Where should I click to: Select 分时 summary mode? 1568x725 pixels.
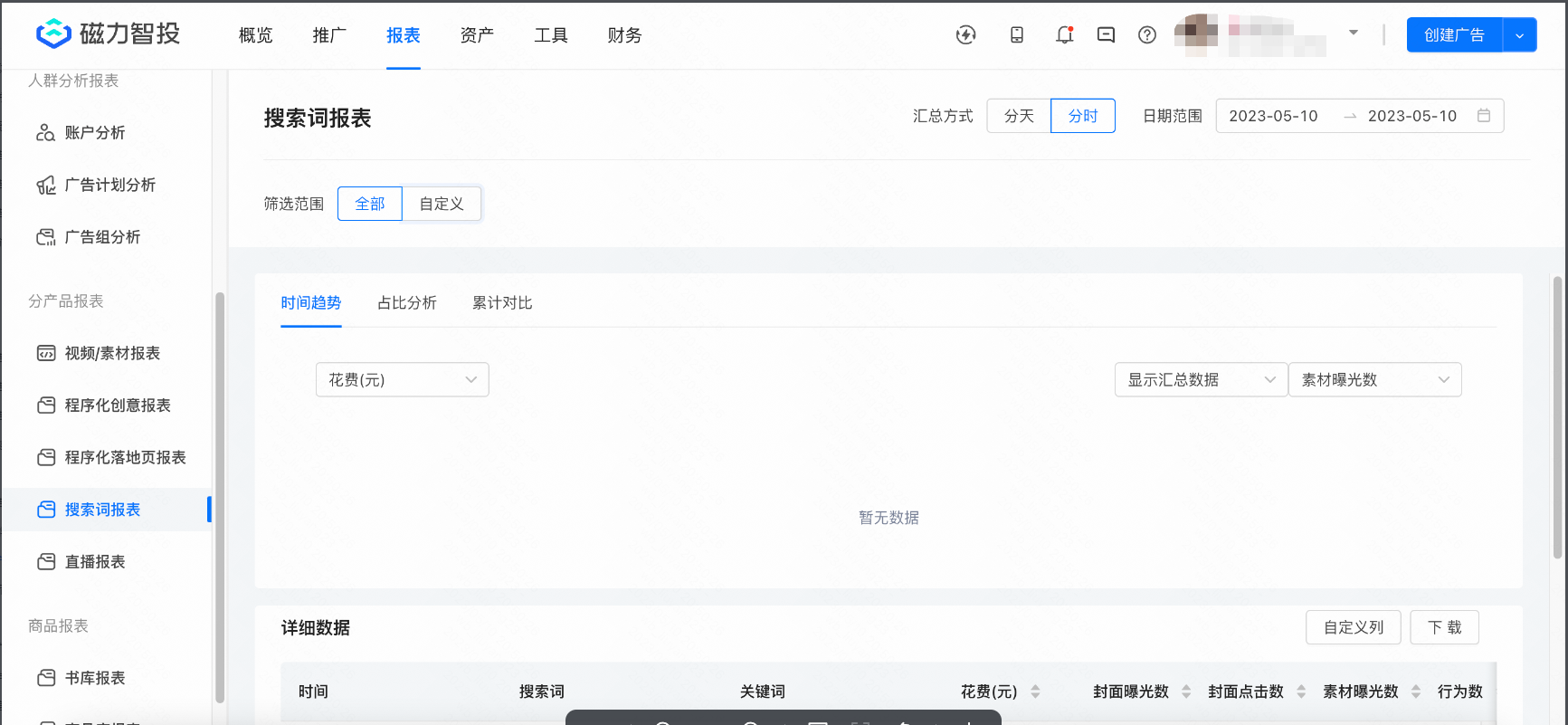[x=1083, y=116]
